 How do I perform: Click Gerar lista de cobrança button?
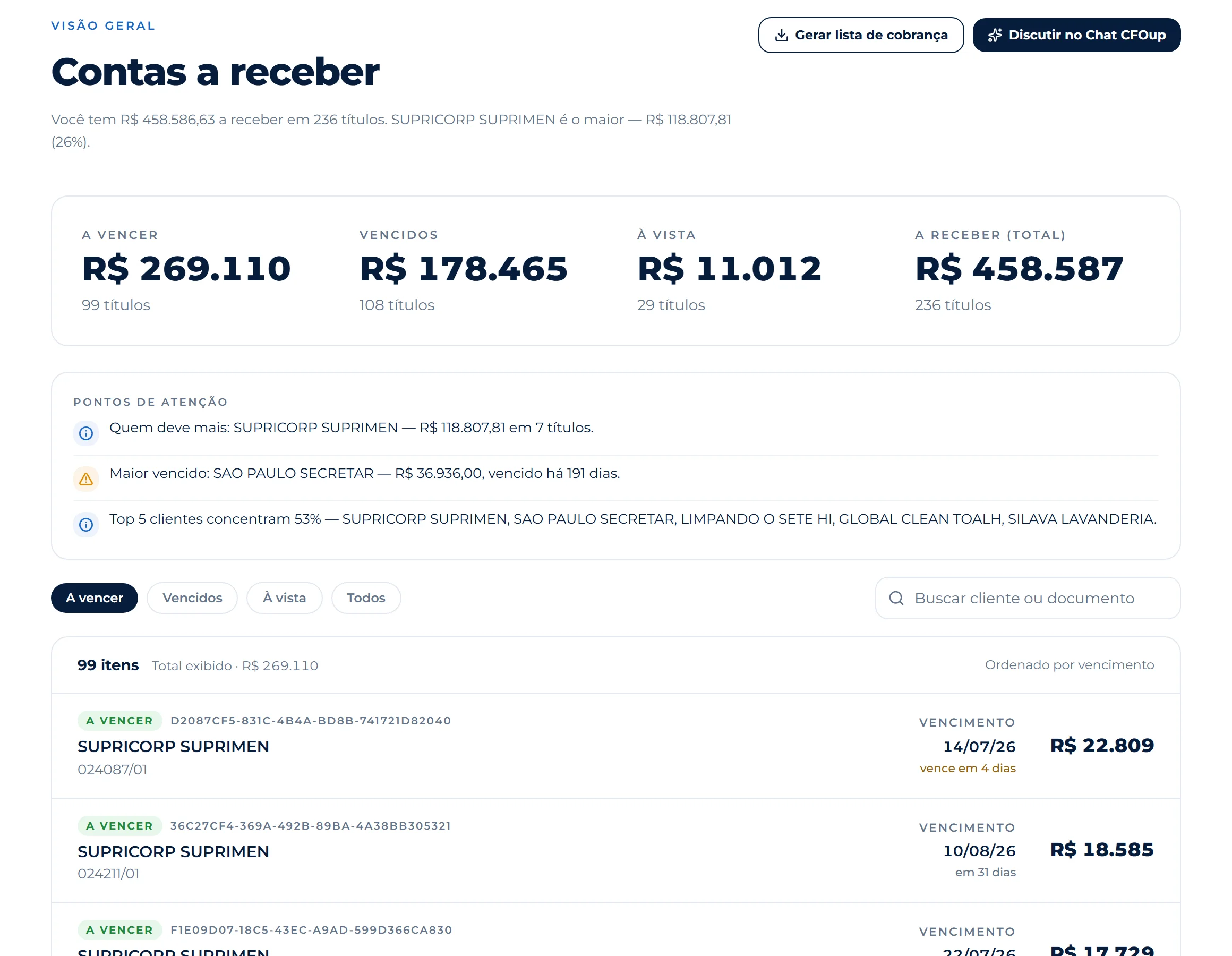(861, 35)
